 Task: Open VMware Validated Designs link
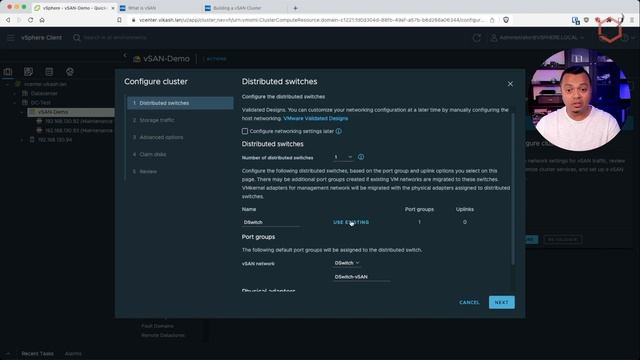[x=316, y=118]
